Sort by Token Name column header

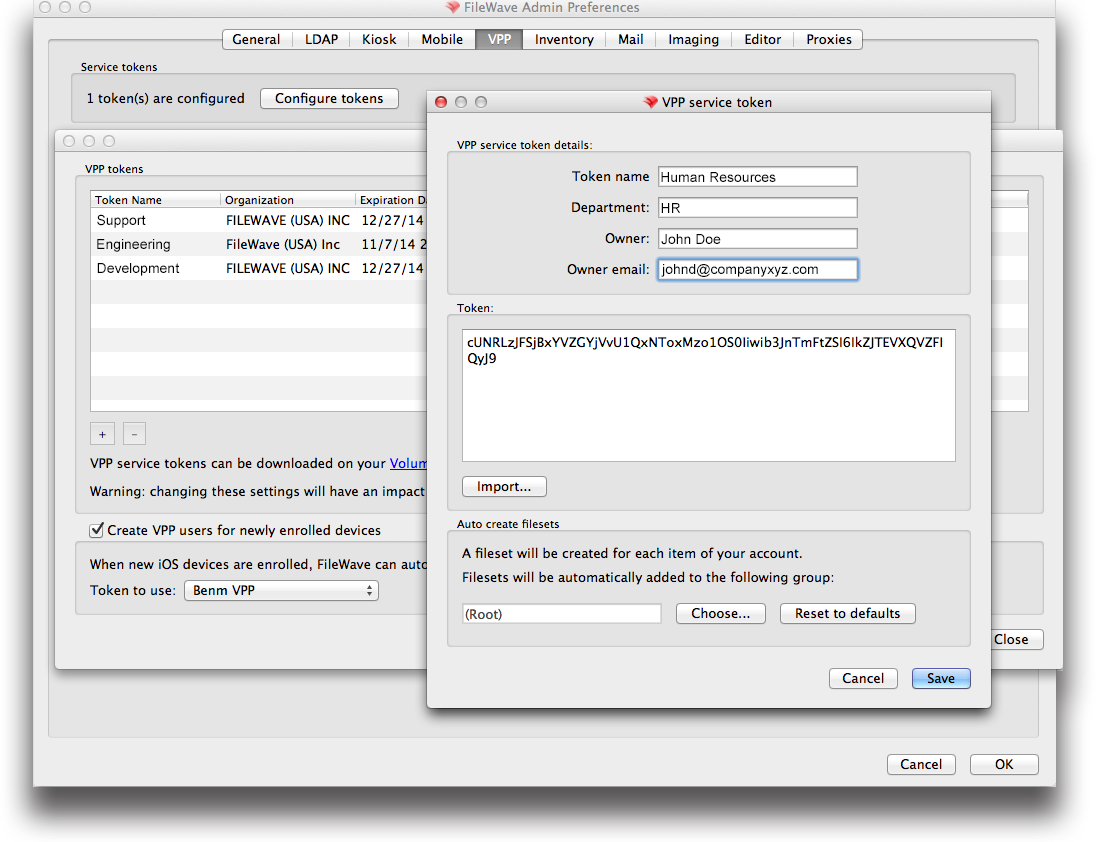click(x=155, y=200)
